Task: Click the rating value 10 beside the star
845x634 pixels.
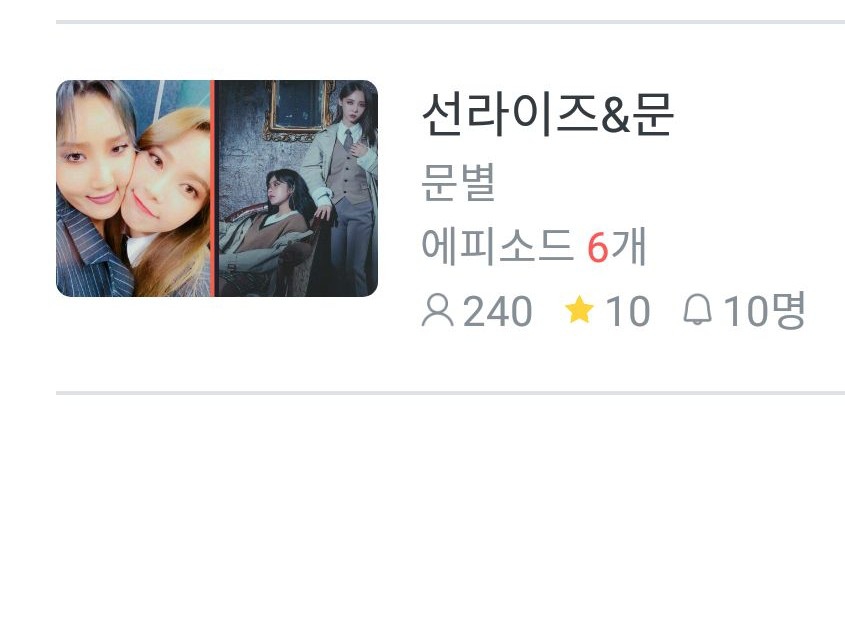Action: tap(628, 311)
